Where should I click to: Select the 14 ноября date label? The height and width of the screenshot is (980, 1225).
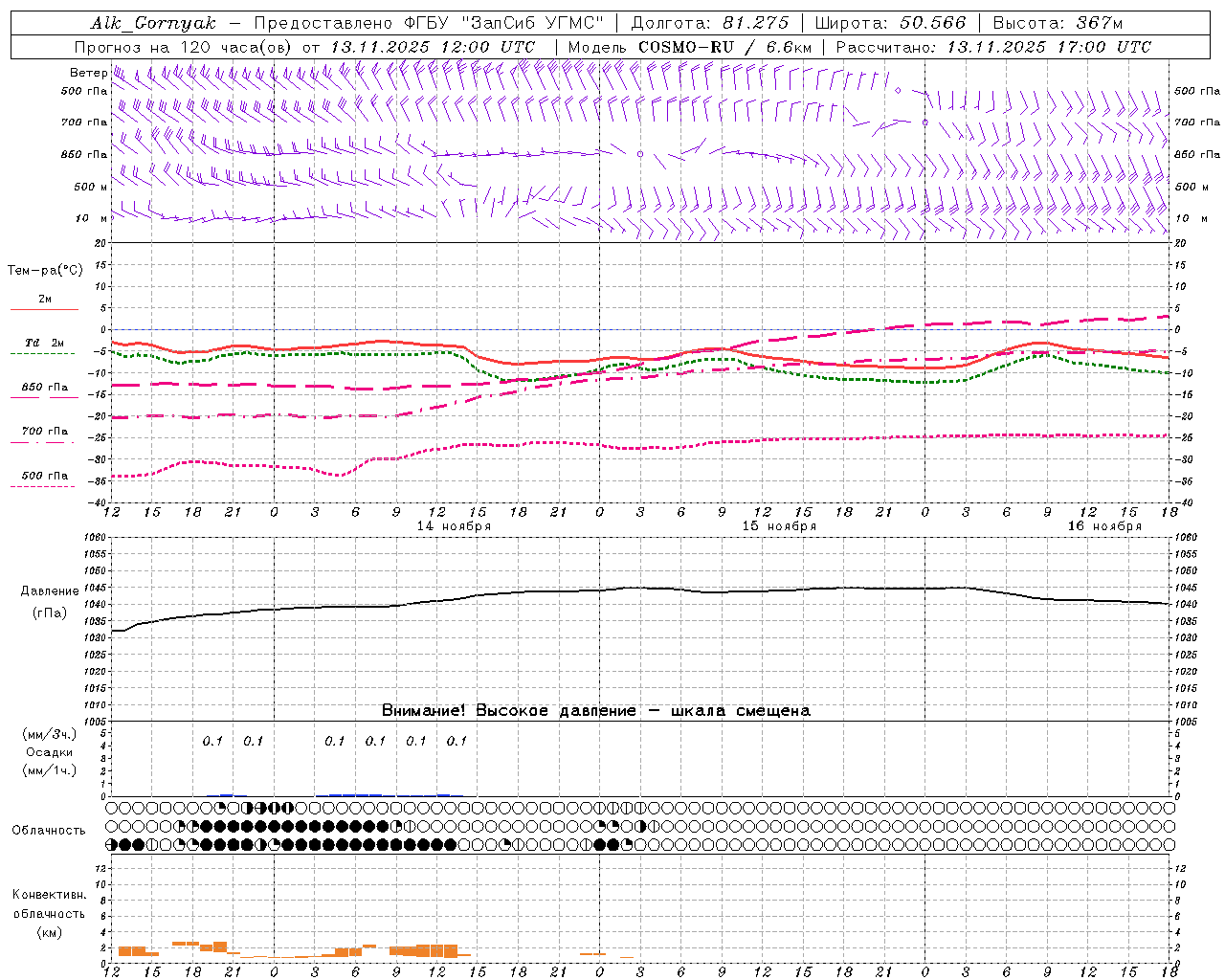pos(454,526)
